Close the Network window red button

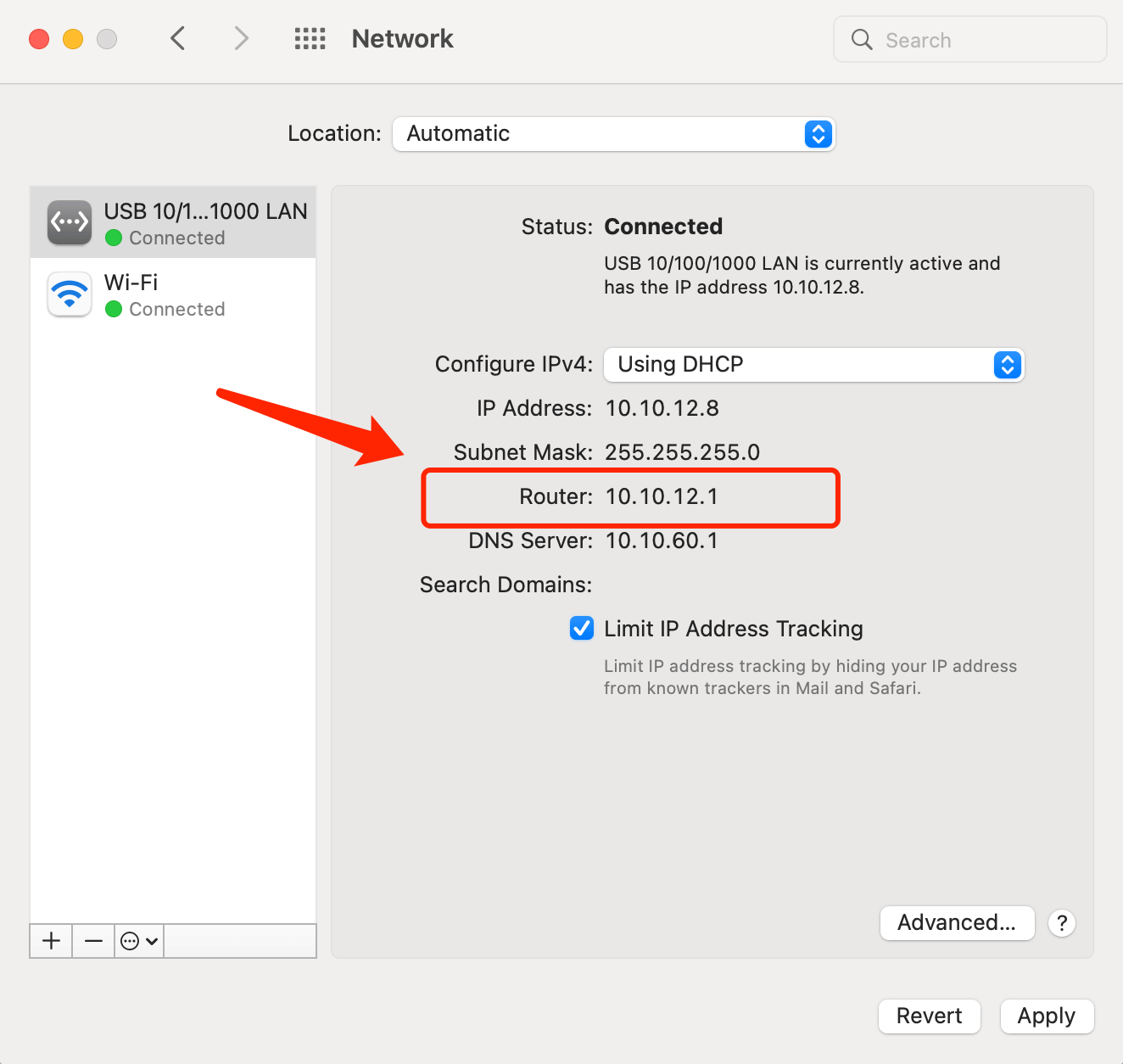coord(39,39)
